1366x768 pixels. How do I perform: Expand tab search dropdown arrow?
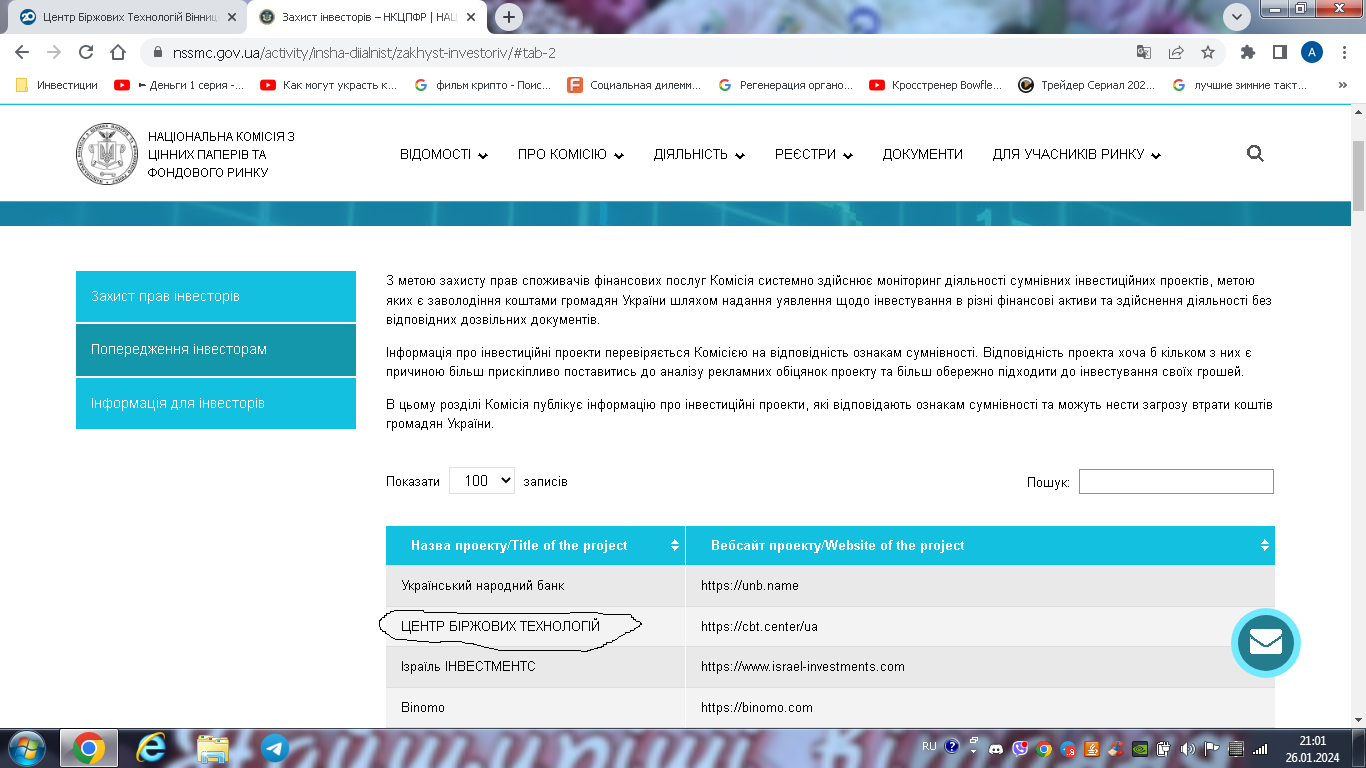1237,17
